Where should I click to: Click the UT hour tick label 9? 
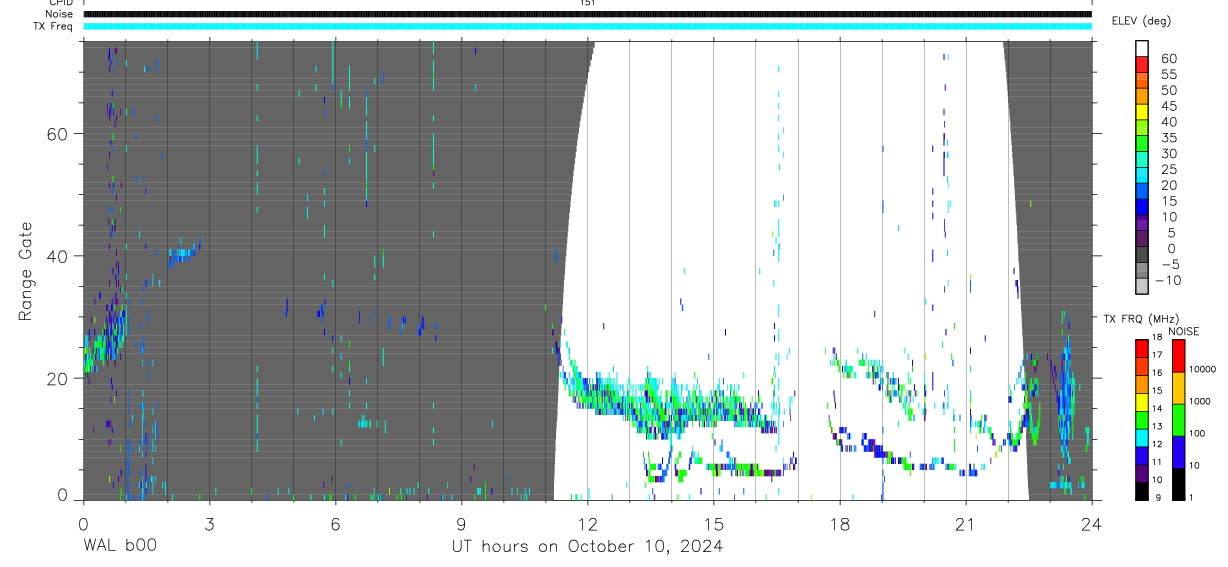(461, 525)
